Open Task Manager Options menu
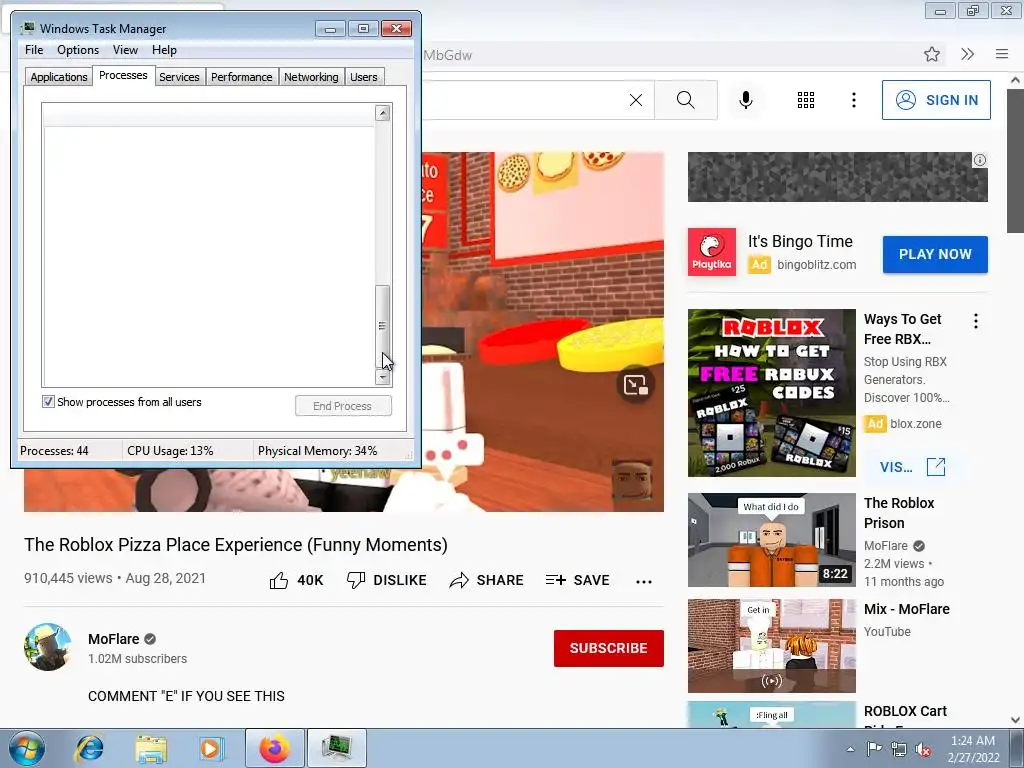This screenshot has width=1024, height=768. click(78, 50)
